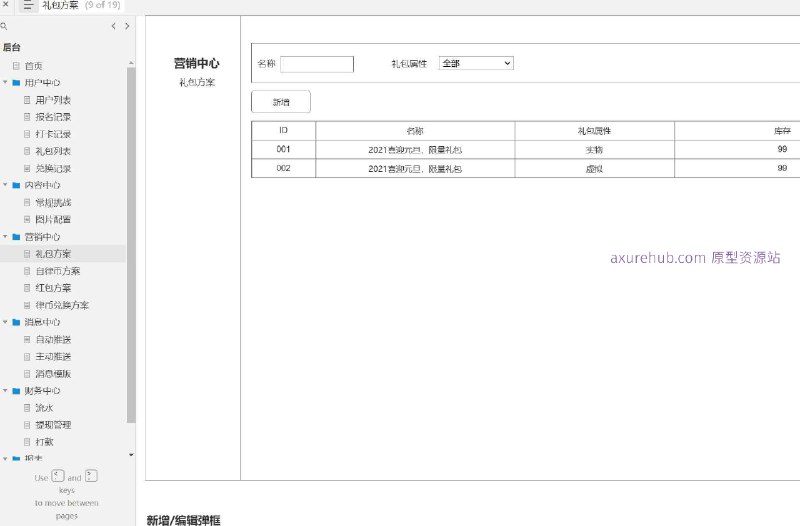Open the 自律币方案 page
Viewport: 800px width, 526px height.
pos(58,271)
